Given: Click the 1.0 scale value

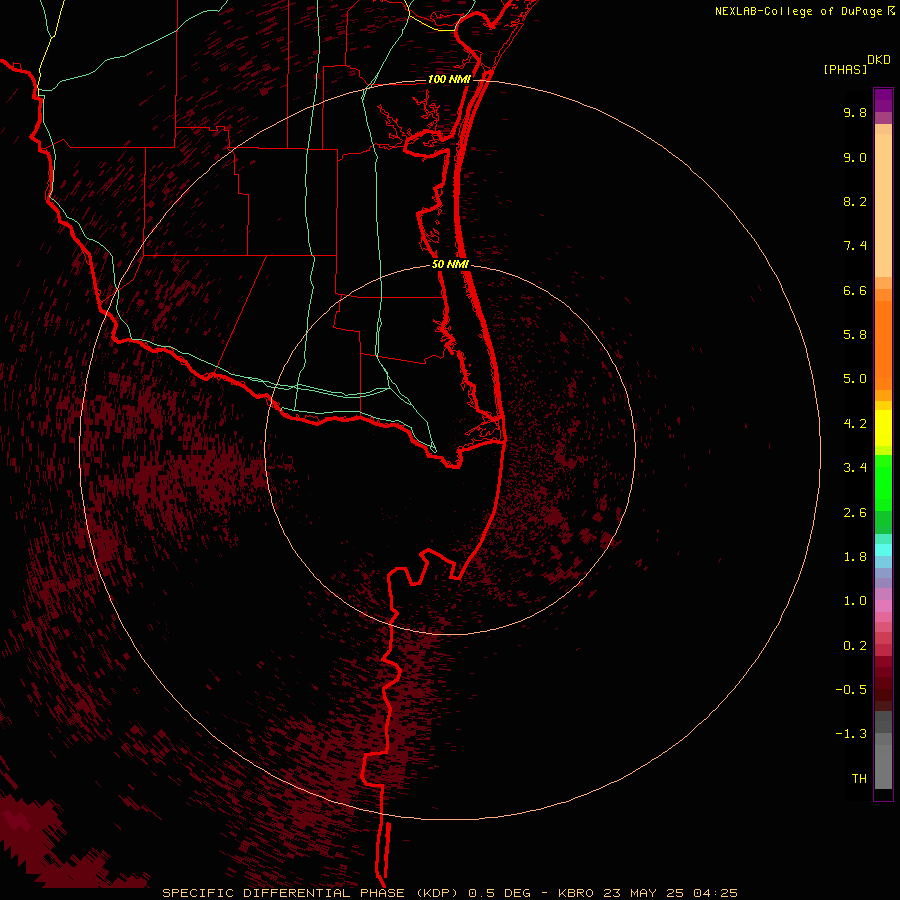Looking at the screenshot, I should (855, 601).
